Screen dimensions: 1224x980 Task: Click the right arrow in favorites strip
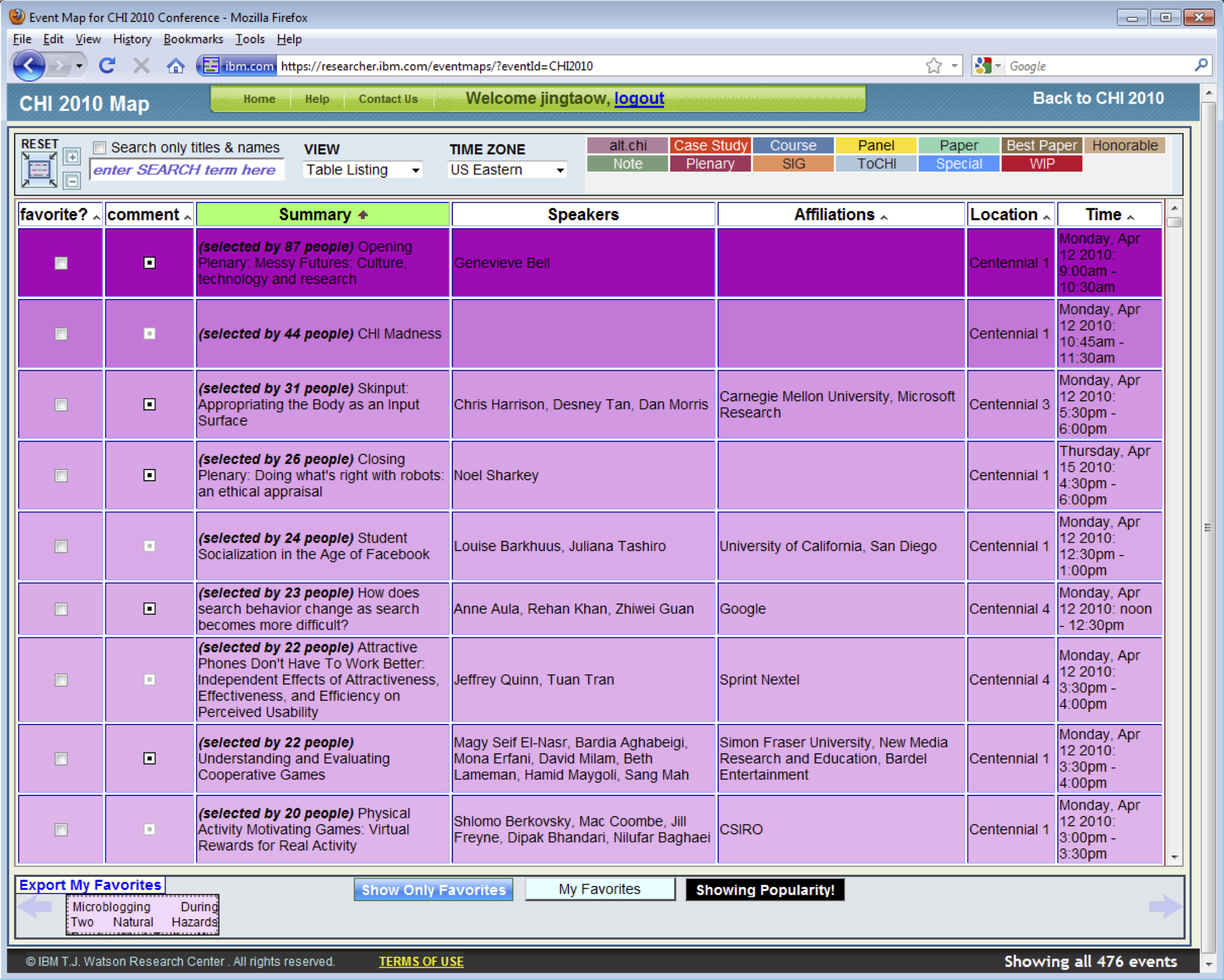(1165, 907)
